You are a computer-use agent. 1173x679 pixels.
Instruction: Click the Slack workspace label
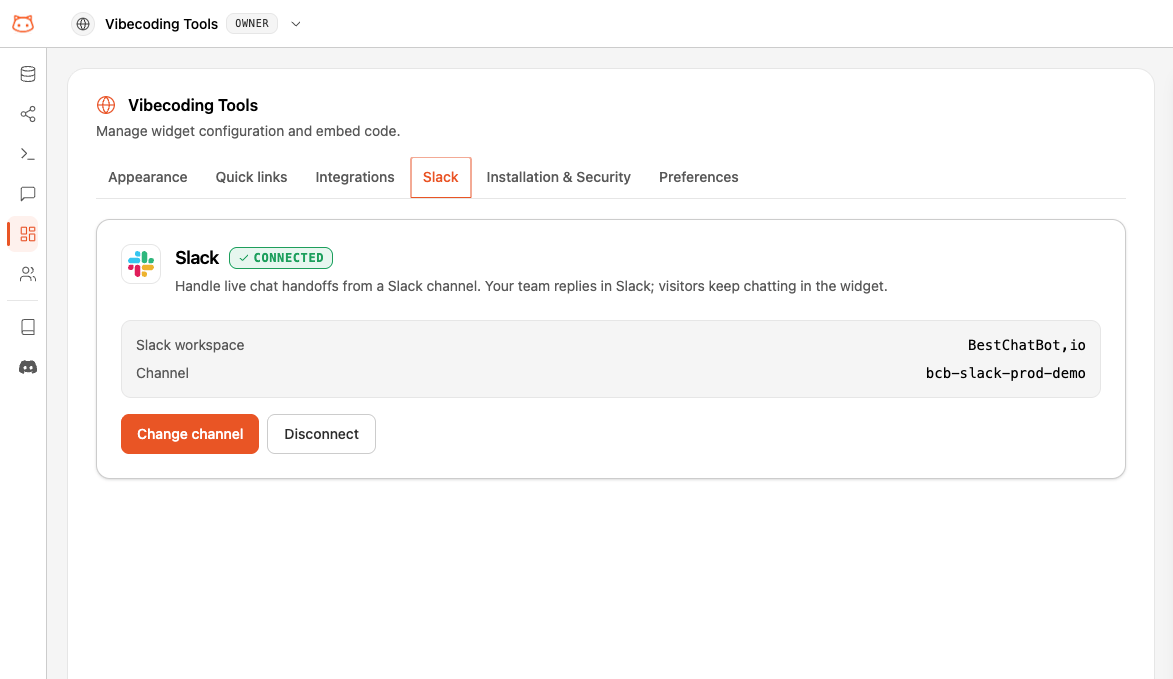[x=190, y=345]
